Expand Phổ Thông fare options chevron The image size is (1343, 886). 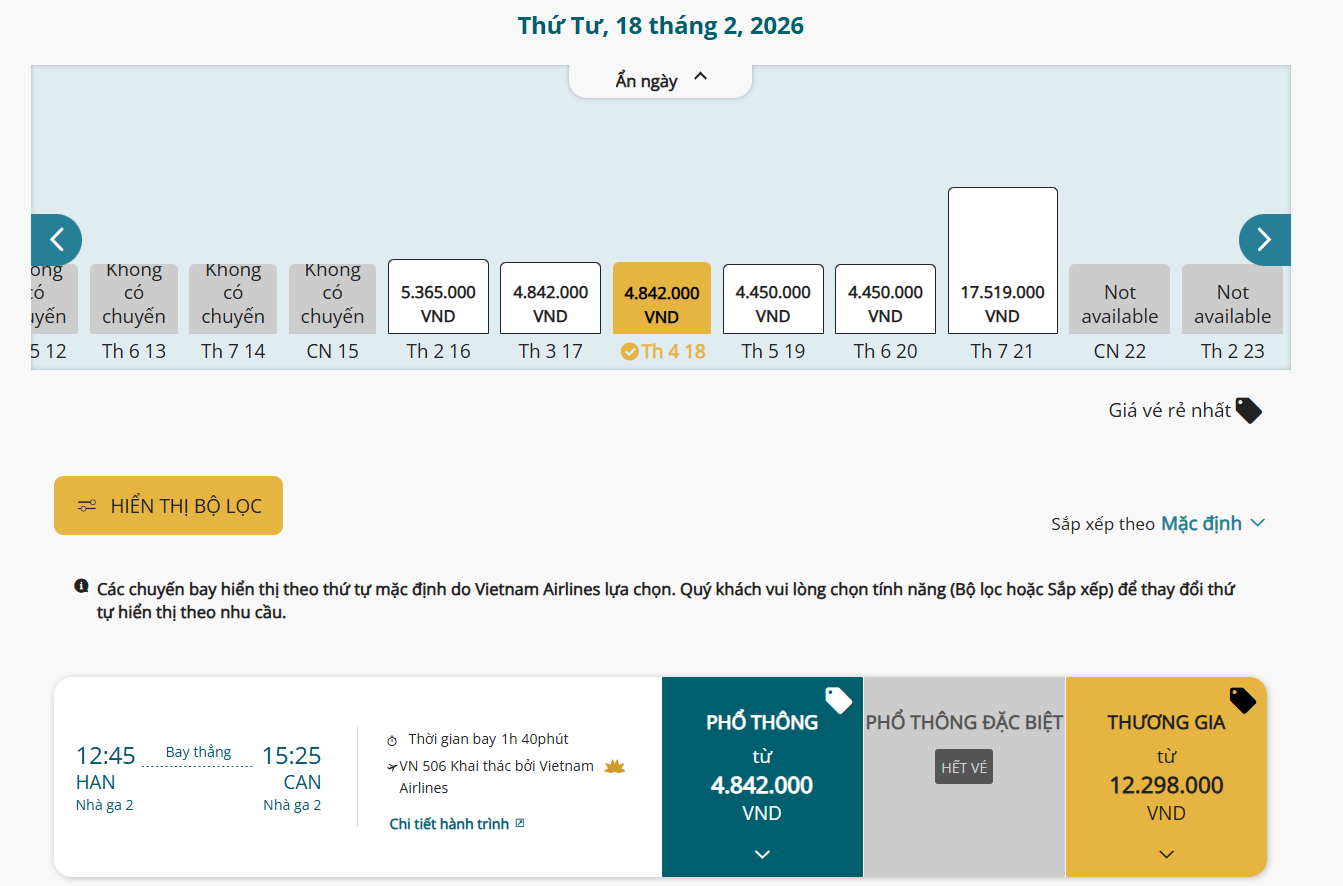point(762,854)
